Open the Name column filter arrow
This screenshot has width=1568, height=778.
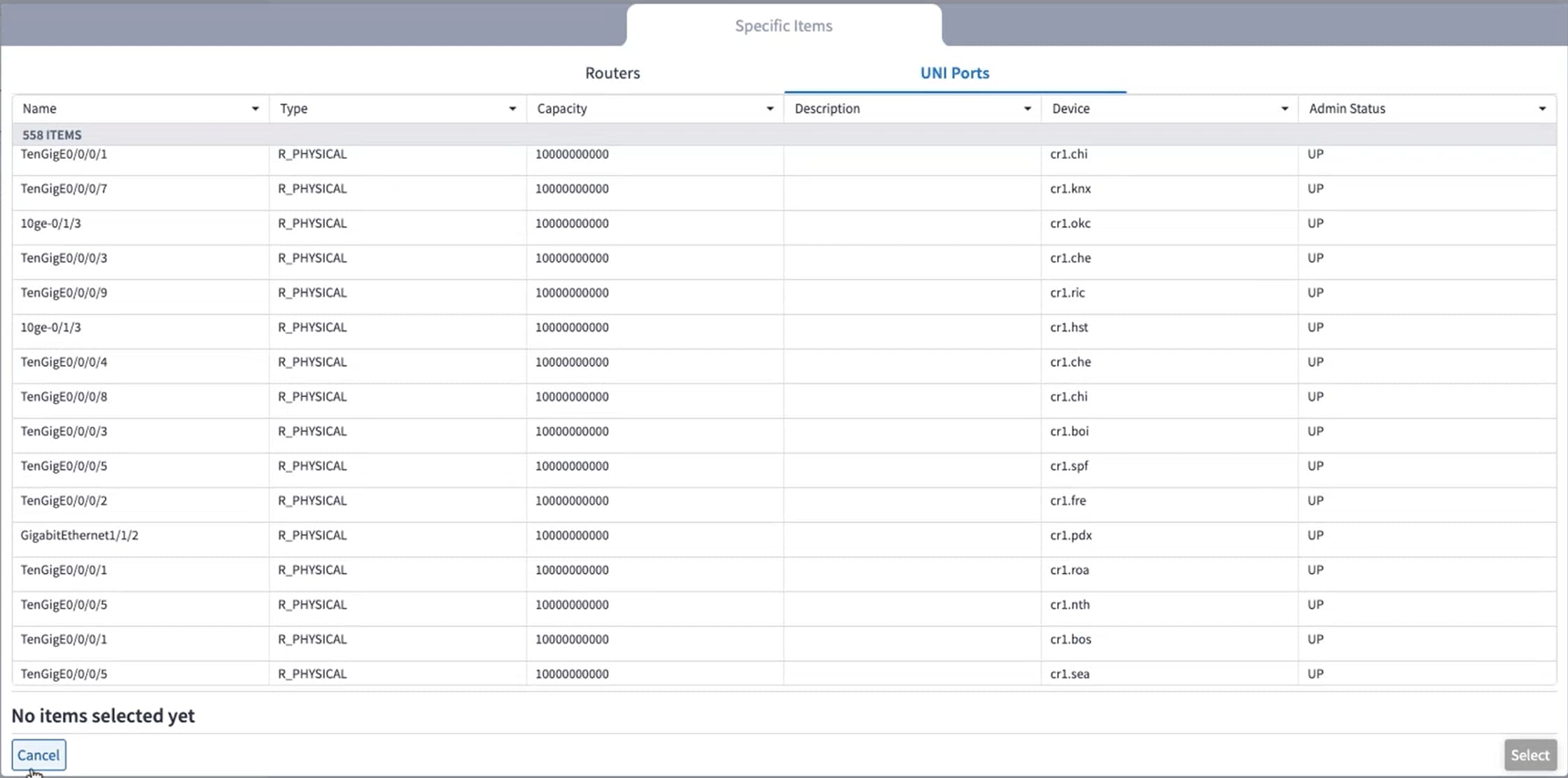[x=255, y=109]
